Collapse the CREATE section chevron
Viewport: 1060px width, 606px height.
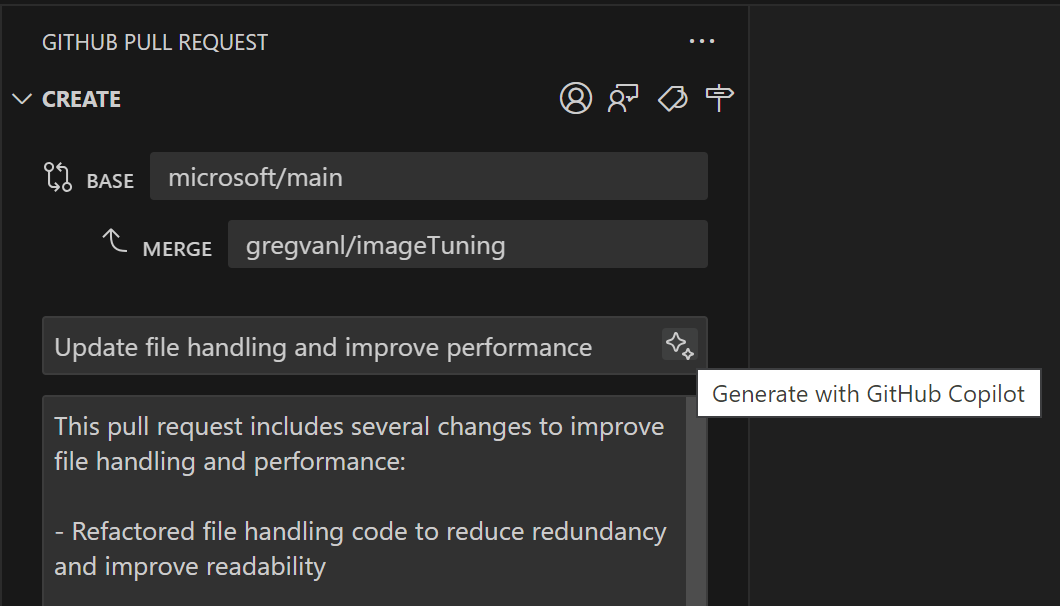[x=21, y=98]
